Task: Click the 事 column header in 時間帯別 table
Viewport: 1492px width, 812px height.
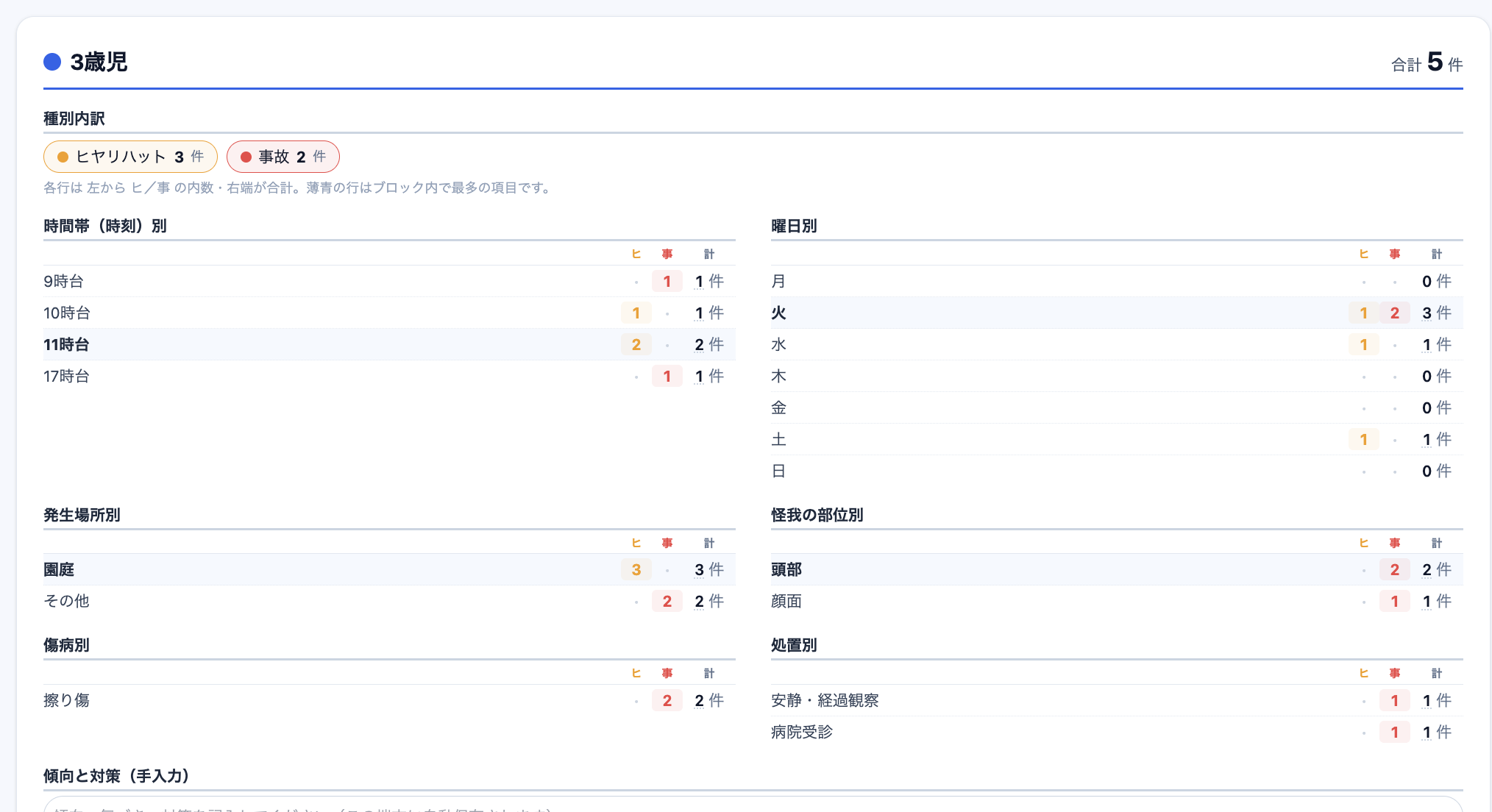Action: (667, 254)
